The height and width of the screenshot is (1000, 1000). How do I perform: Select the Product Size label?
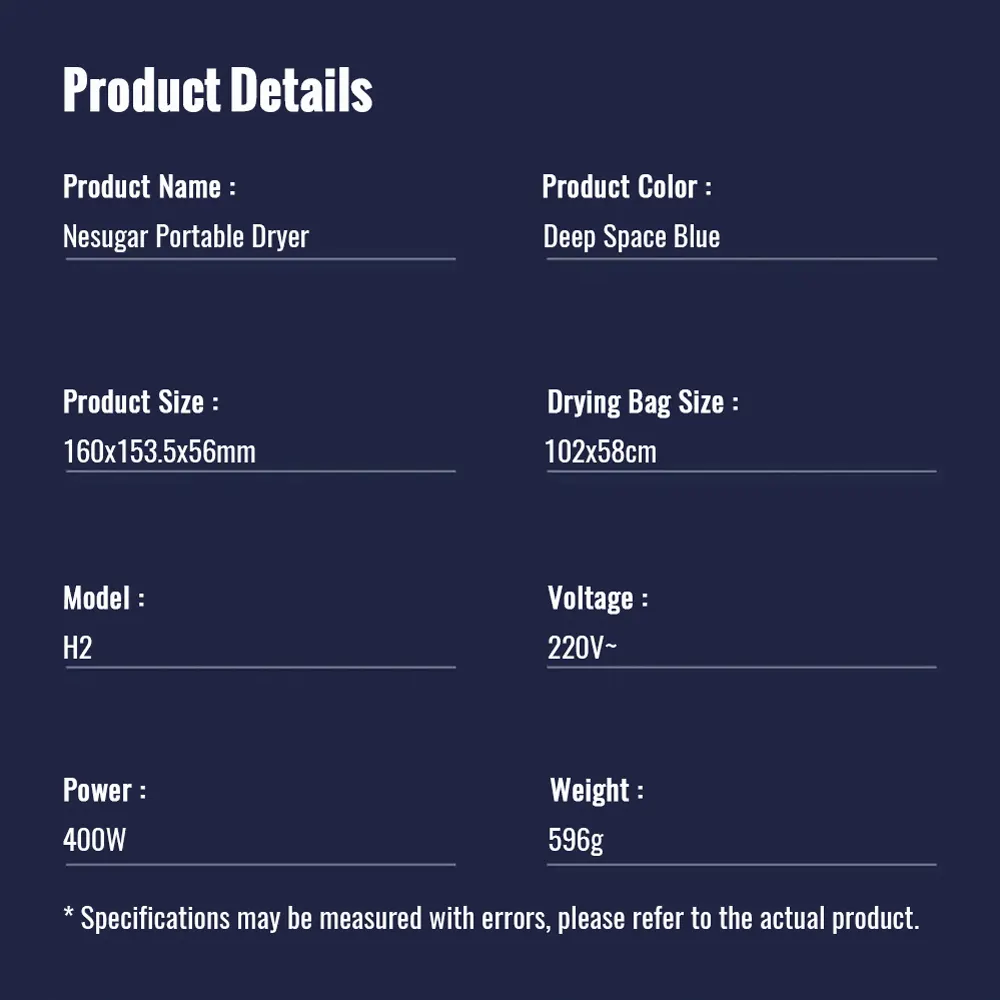(x=140, y=402)
